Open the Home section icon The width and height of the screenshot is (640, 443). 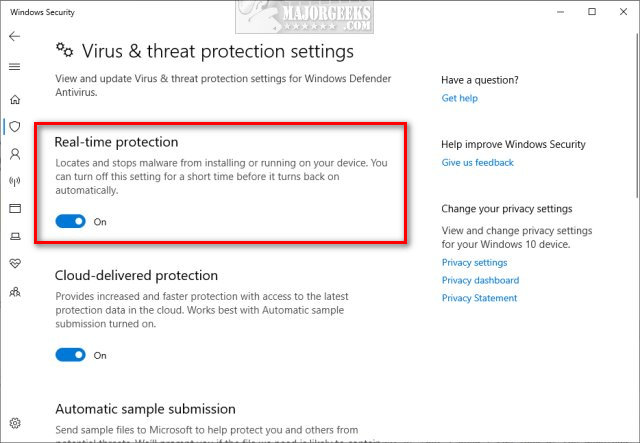(14, 99)
